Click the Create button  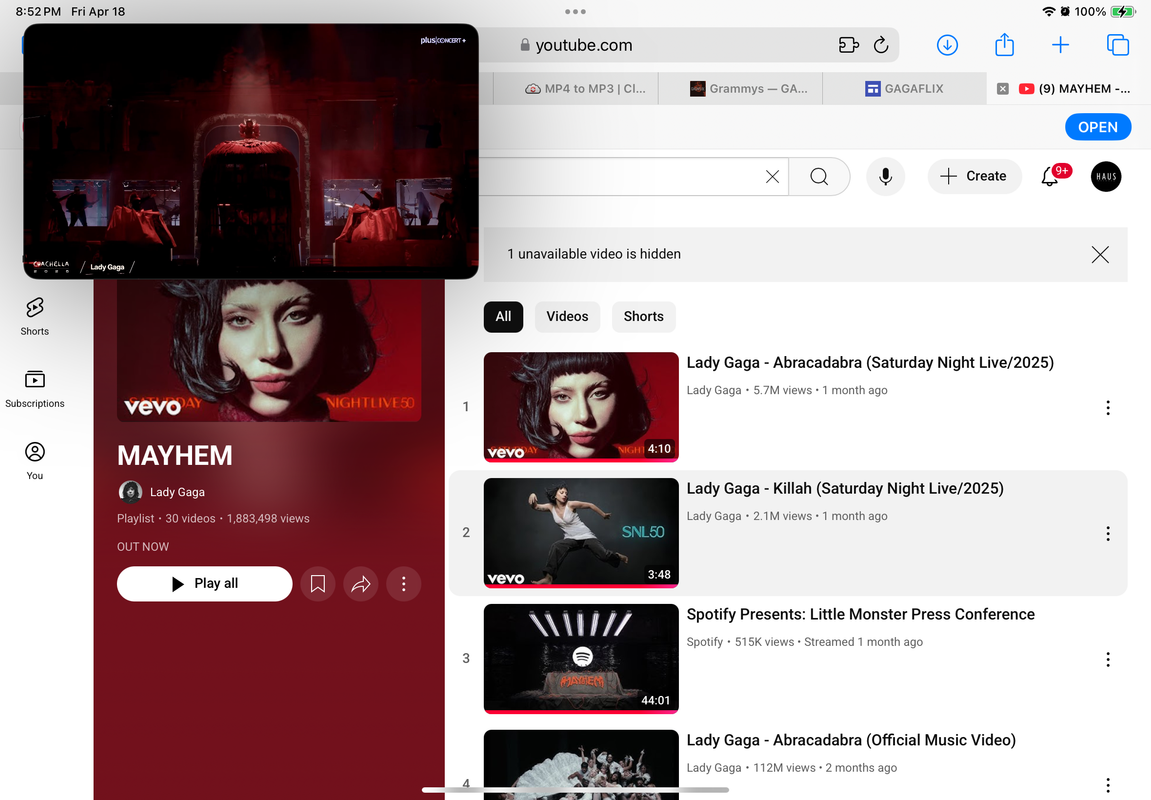(974, 177)
